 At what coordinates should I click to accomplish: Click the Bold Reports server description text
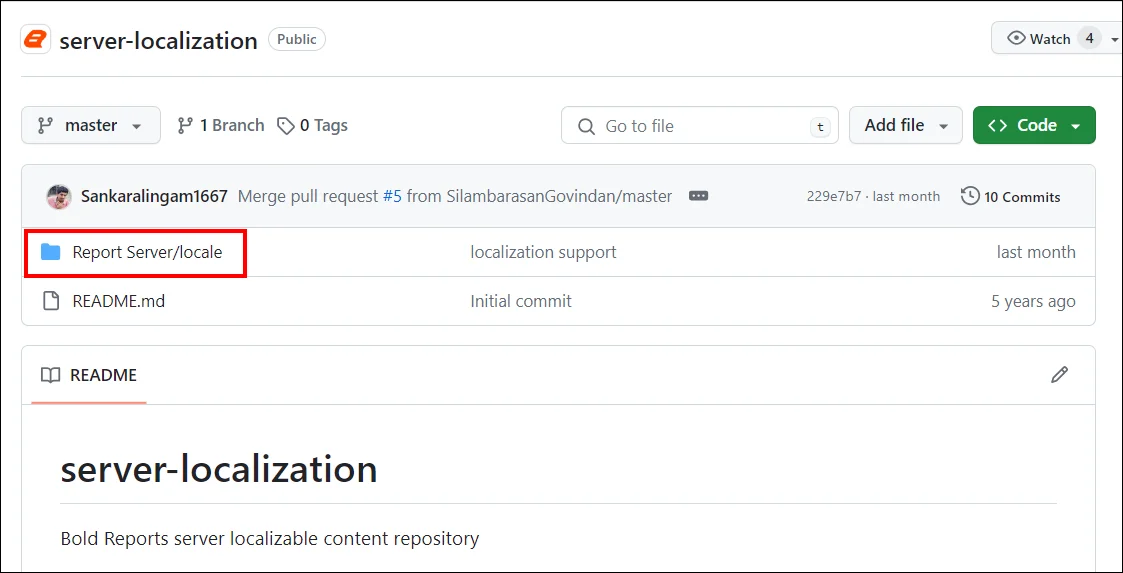tap(269, 538)
